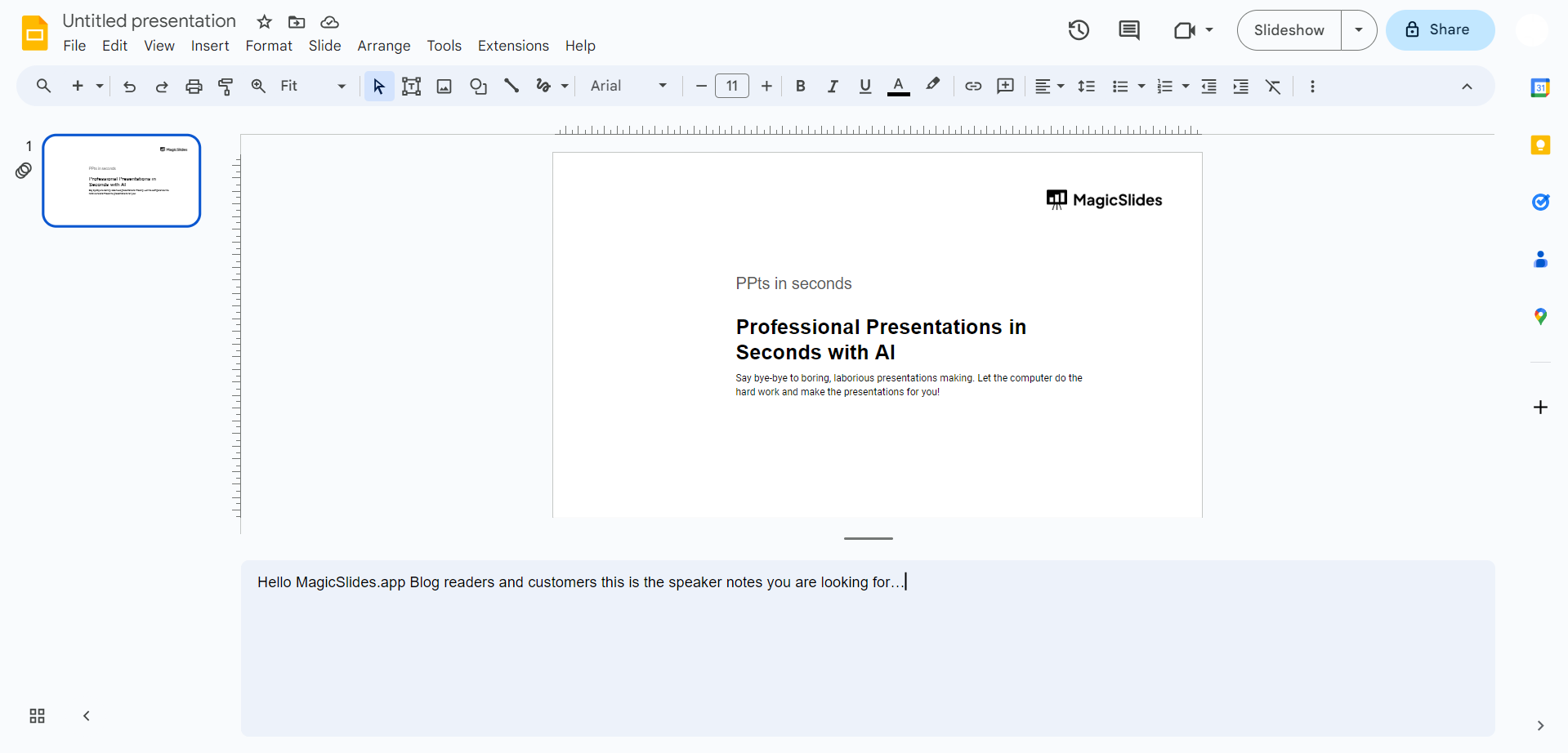
Task: Click the font size field
Action: pos(732,86)
